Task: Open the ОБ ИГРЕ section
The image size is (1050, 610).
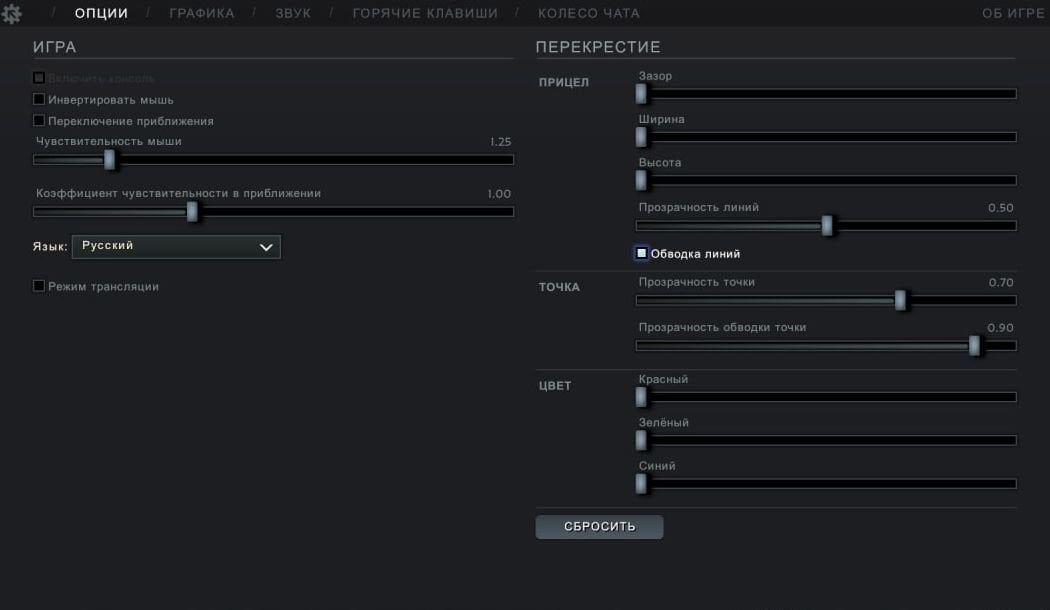Action: point(1013,13)
